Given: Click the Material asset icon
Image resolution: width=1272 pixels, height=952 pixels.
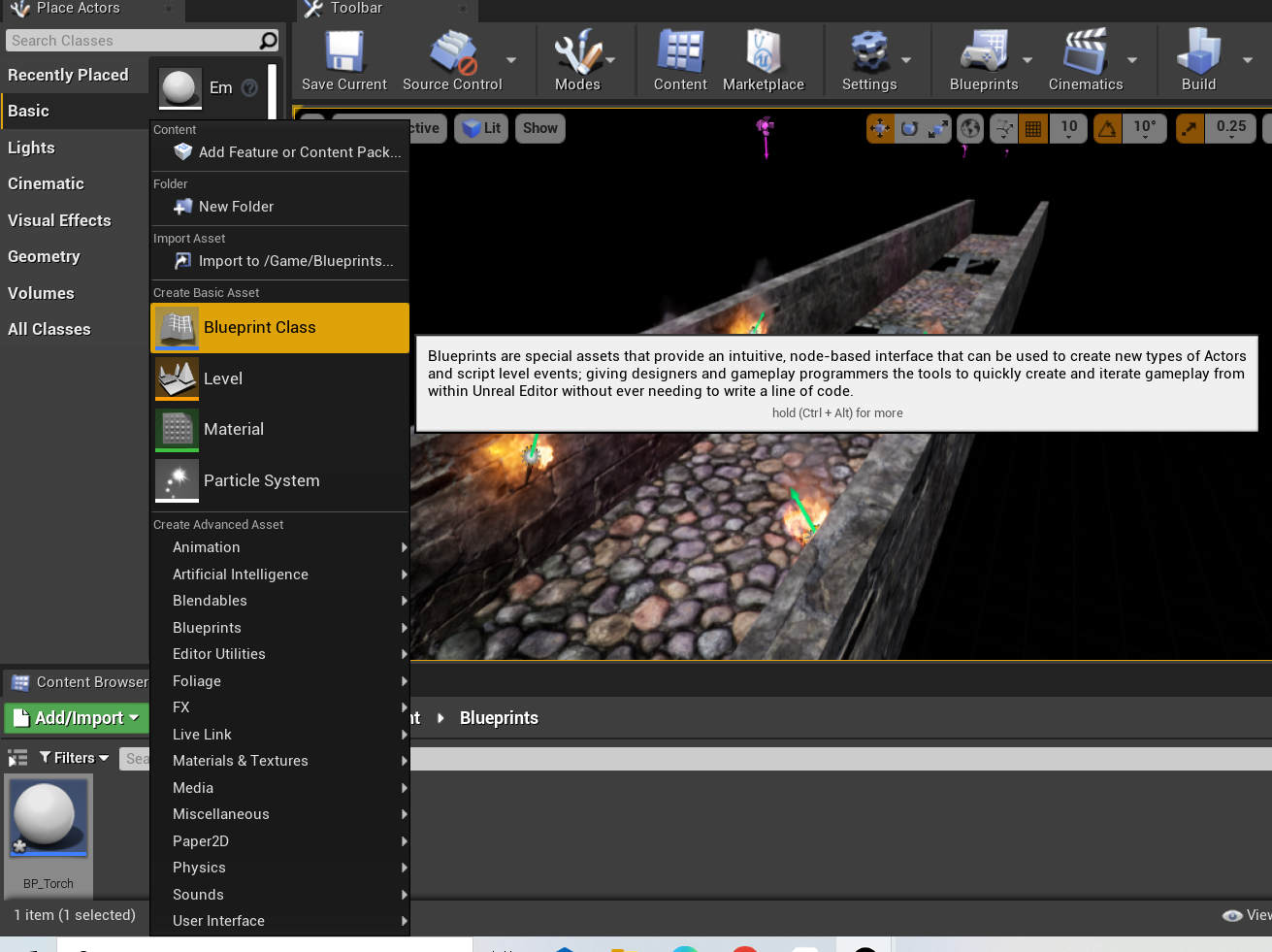Looking at the screenshot, I should pyautogui.click(x=177, y=430).
